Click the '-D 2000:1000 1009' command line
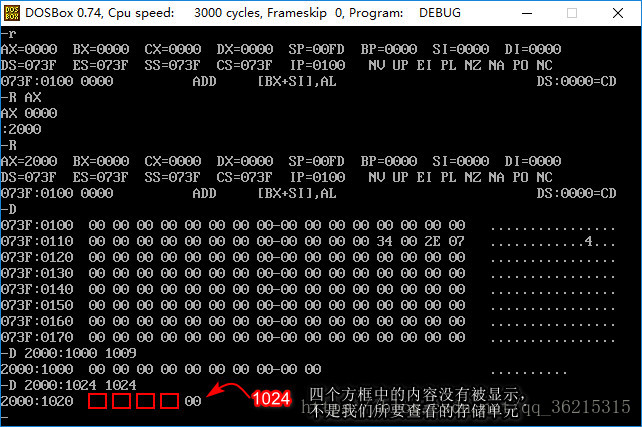 (x=69, y=353)
